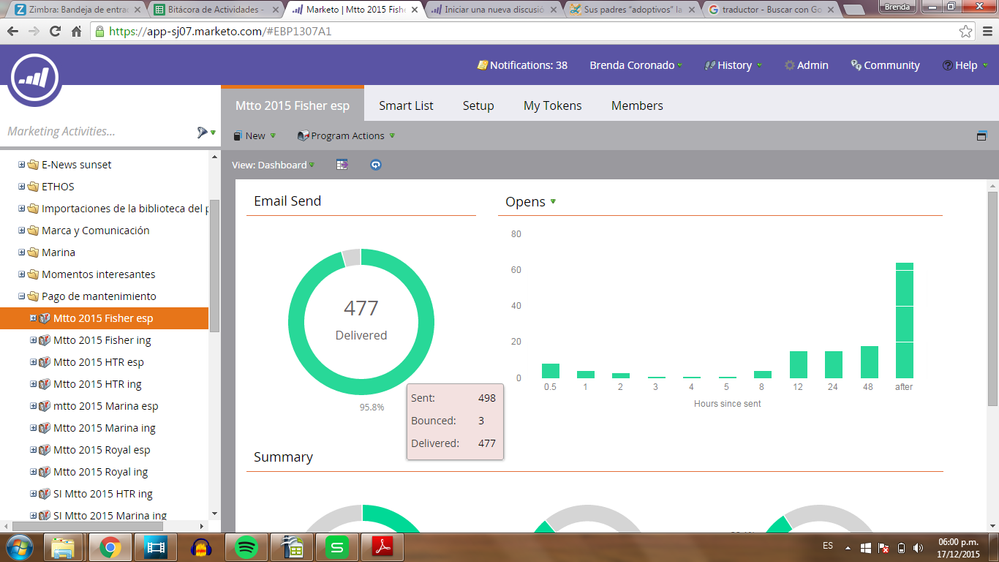Open the New dropdown menu
This screenshot has width=999, height=562.
[x=255, y=136]
